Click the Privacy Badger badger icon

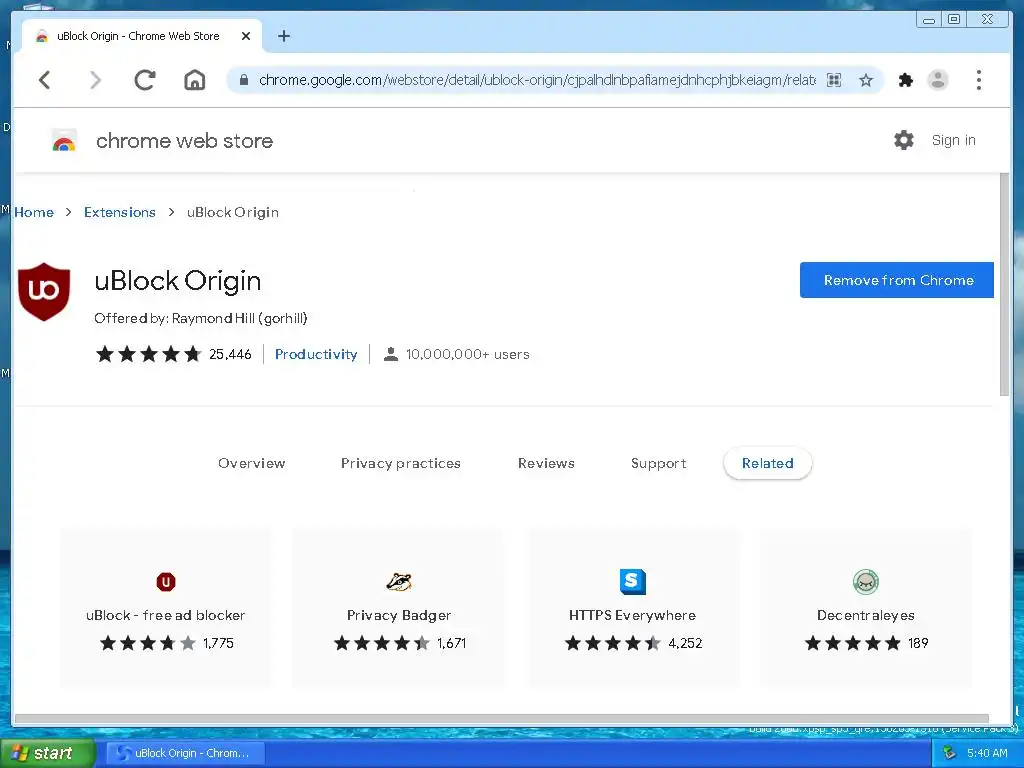[398, 581]
